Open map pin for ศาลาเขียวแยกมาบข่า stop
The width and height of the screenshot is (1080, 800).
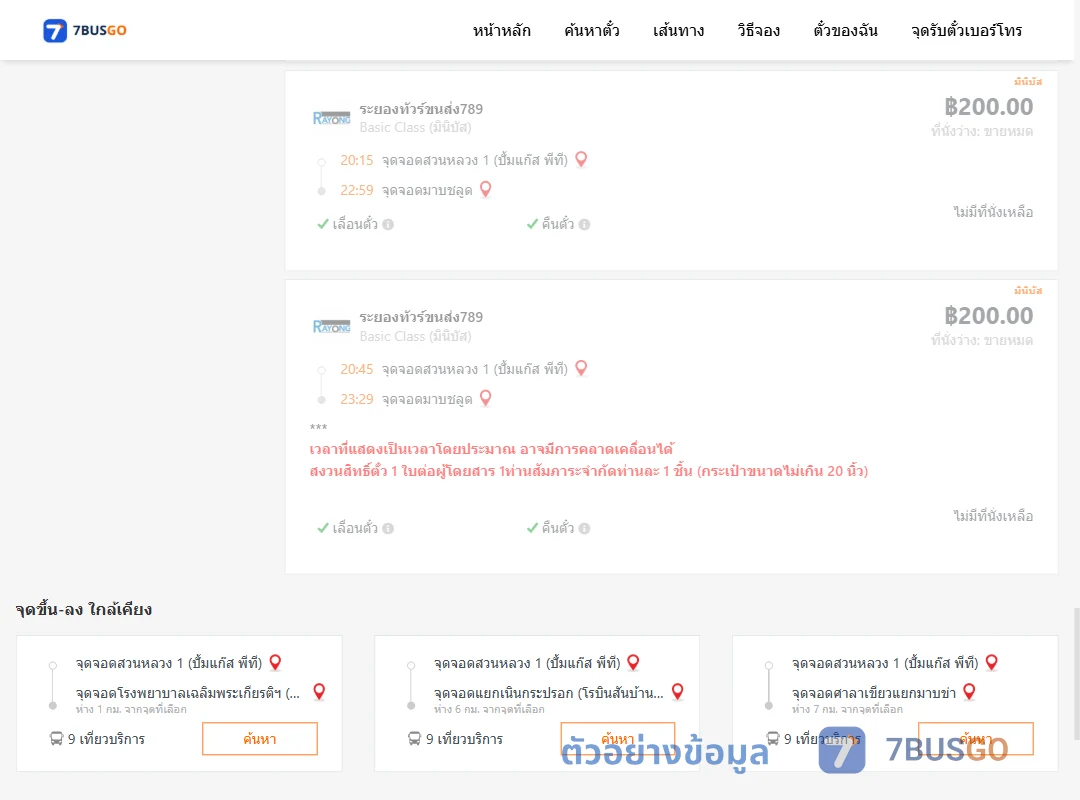[x=969, y=692]
